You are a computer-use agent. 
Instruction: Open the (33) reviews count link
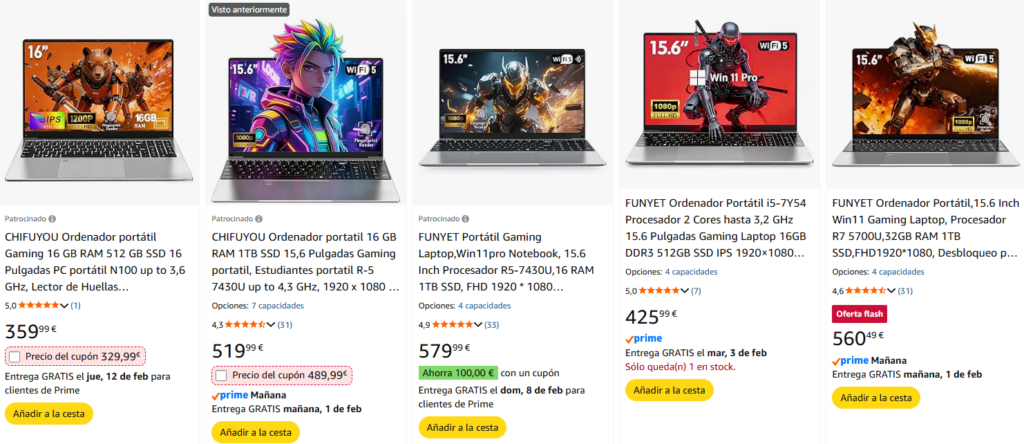point(490,325)
